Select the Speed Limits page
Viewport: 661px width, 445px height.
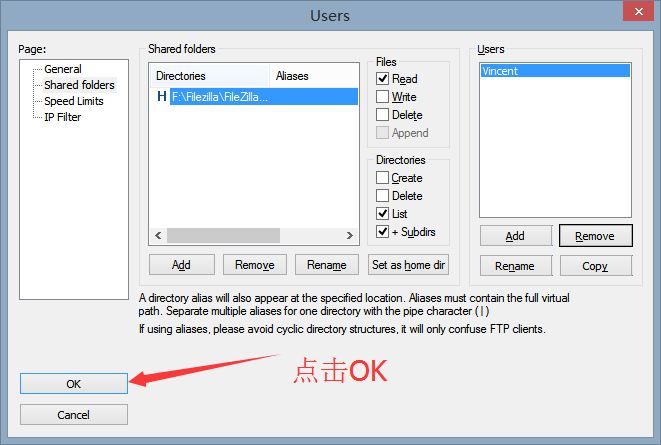point(74,101)
